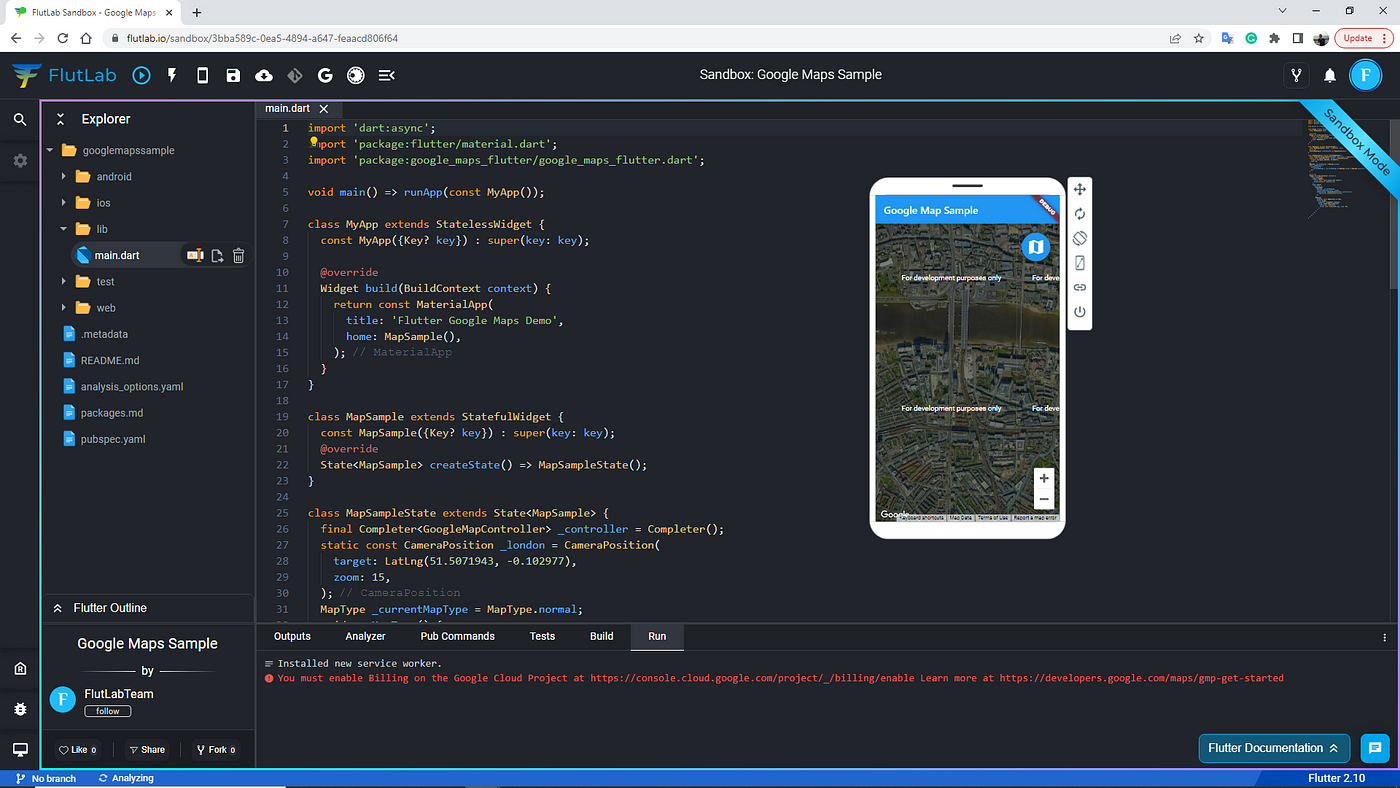Switch to the Outputs tab
The height and width of the screenshot is (788, 1400).
tap(292, 636)
